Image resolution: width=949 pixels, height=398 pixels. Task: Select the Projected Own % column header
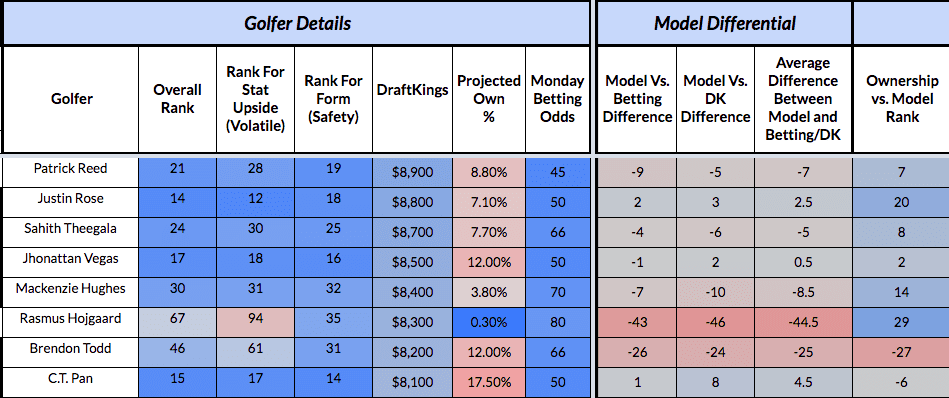pos(489,99)
